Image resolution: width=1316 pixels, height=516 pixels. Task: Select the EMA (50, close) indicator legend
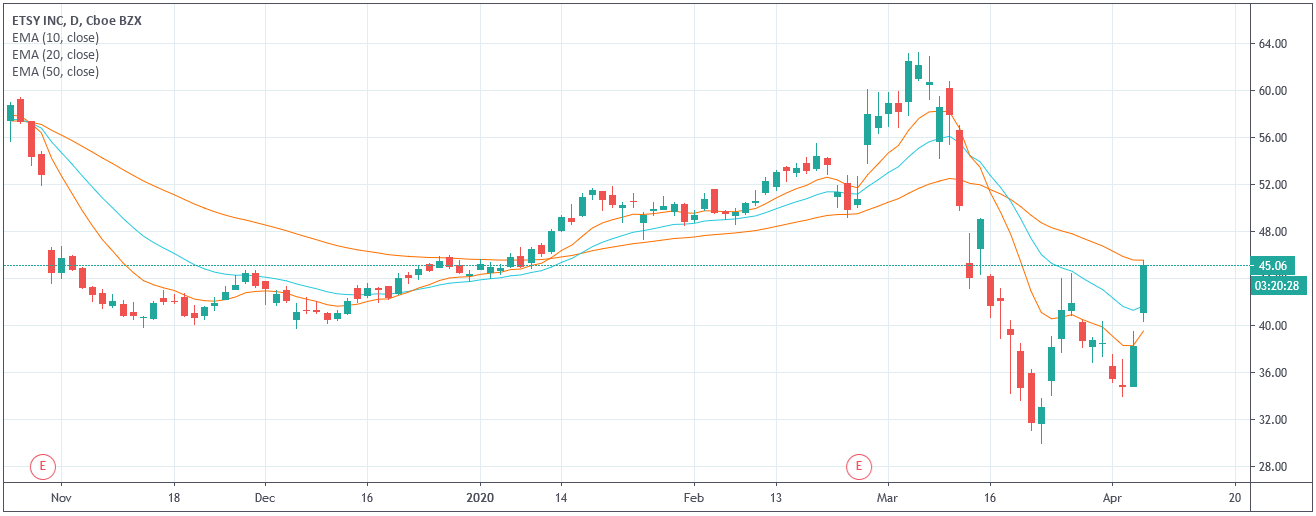[55, 72]
